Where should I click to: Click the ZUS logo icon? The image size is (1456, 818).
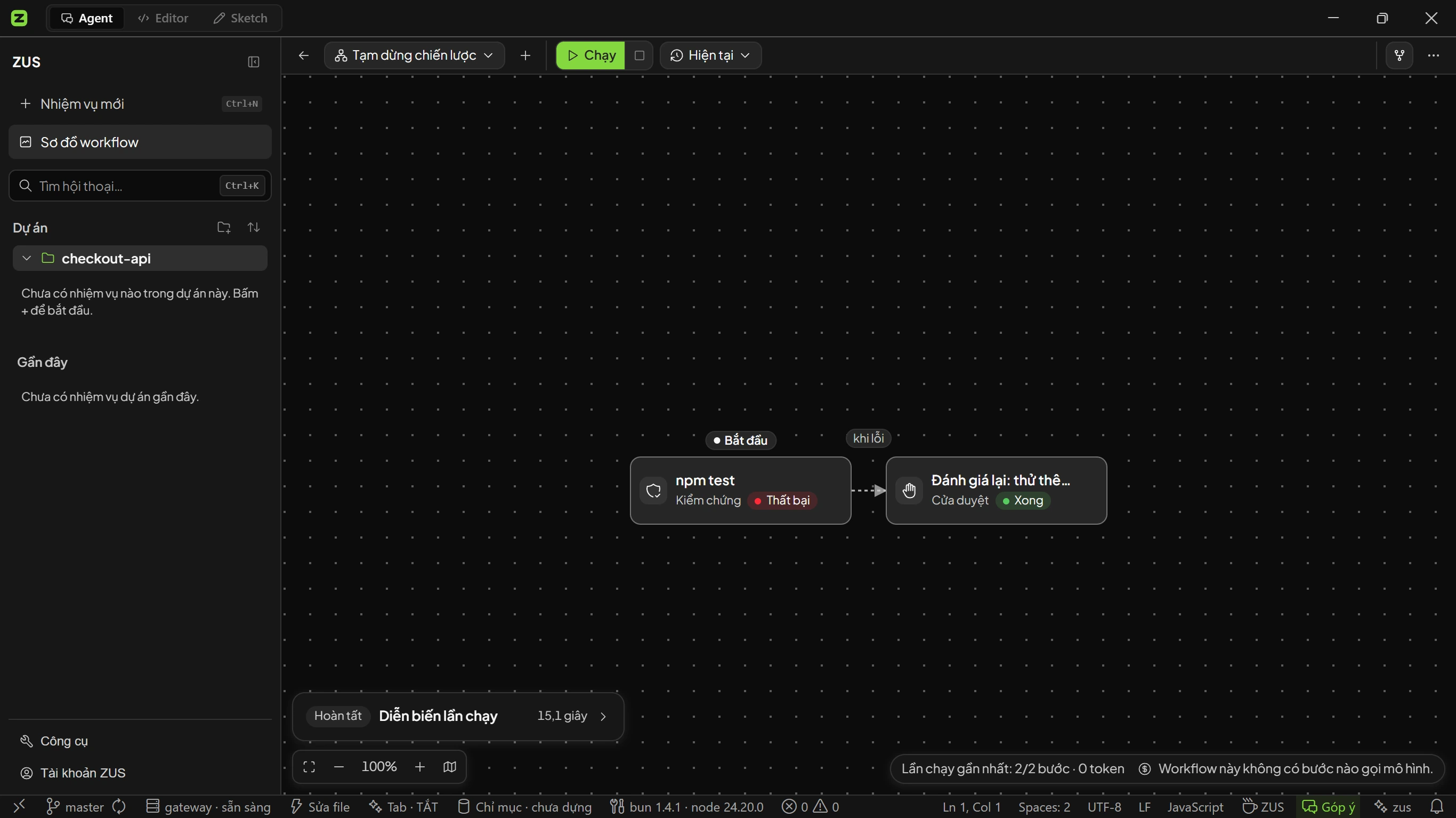coord(19,18)
